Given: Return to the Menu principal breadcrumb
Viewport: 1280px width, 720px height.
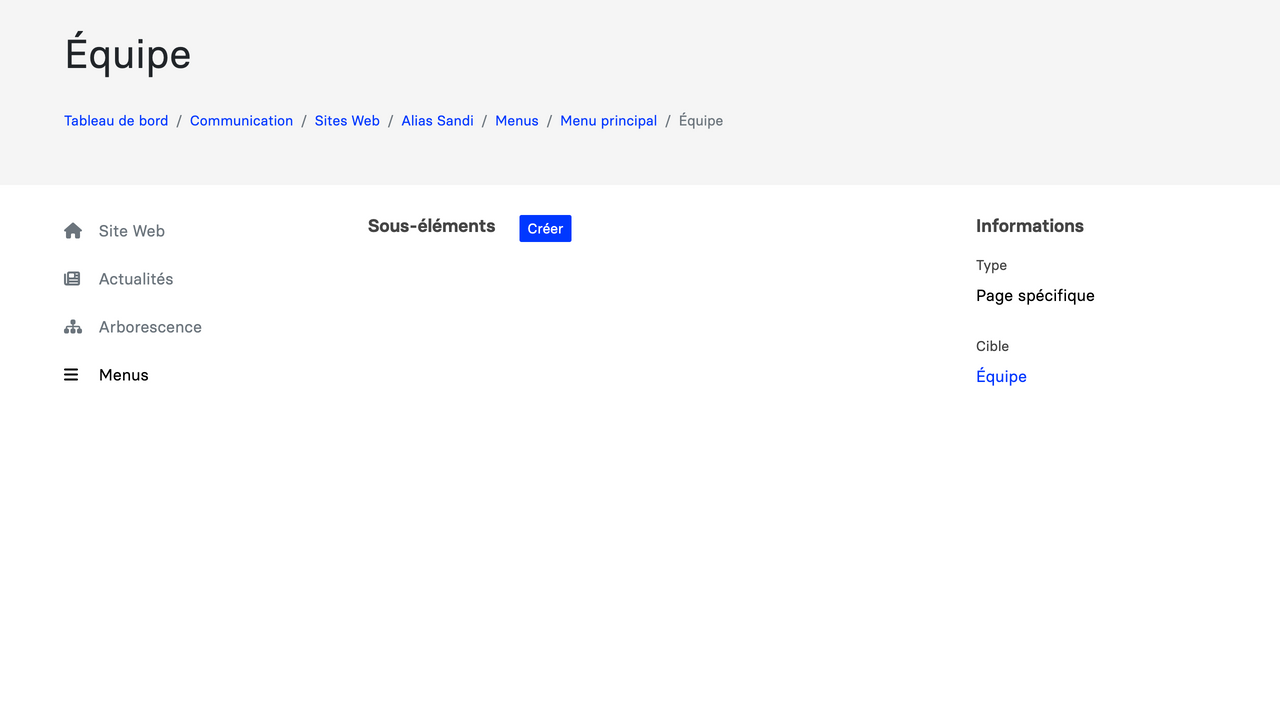Looking at the screenshot, I should coord(608,121).
